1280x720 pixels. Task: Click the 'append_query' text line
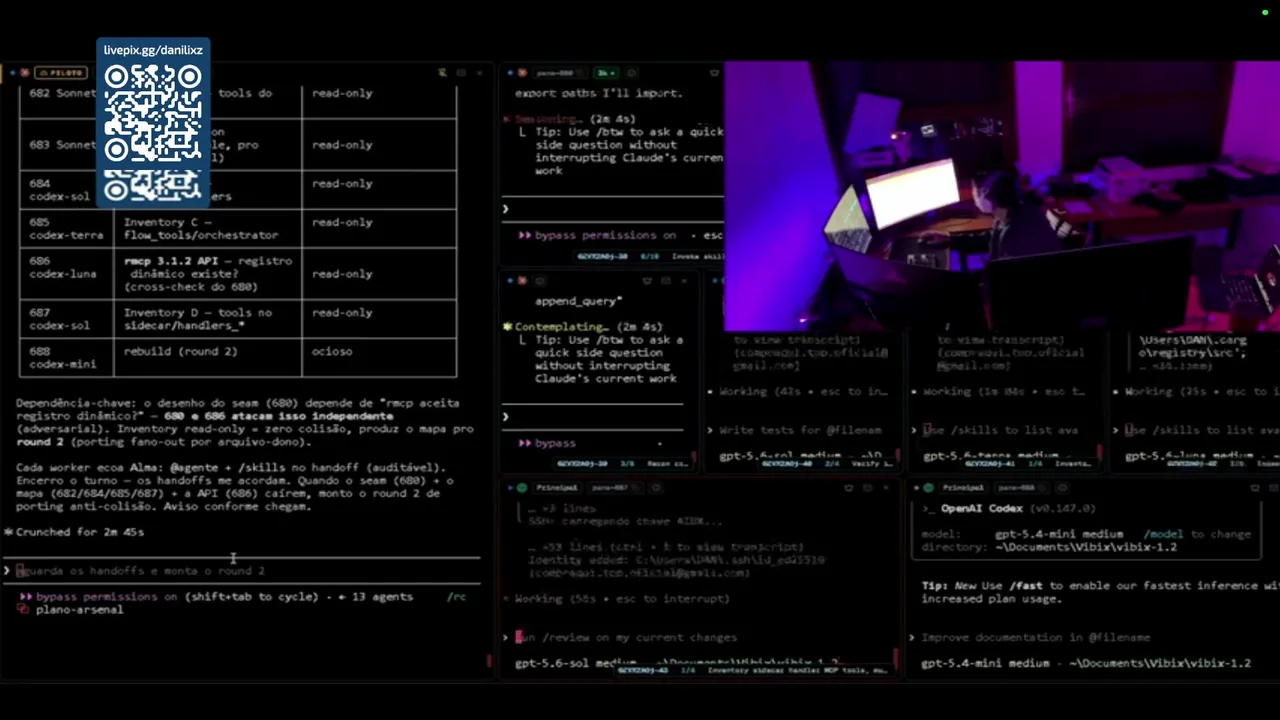click(x=578, y=301)
